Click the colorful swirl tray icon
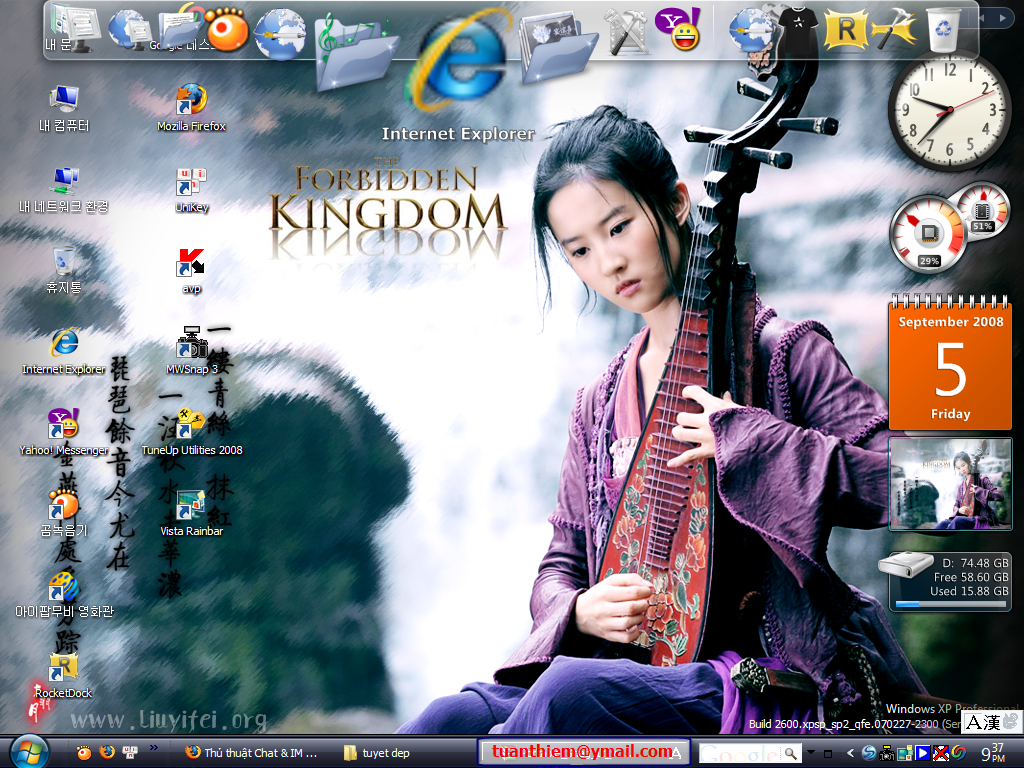Screen dimensions: 1024x768 [x=958, y=753]
